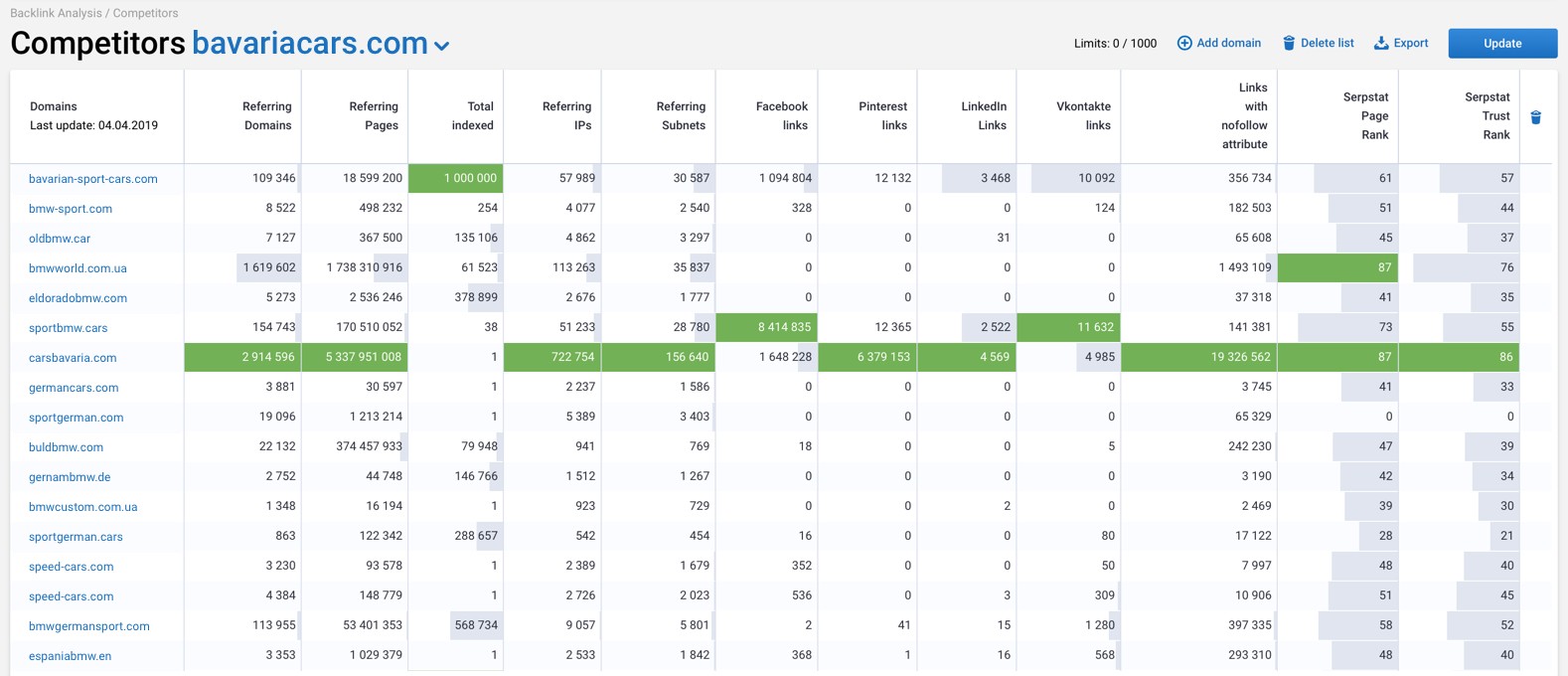Click the Vkontakte links column header

[1084, 115]
